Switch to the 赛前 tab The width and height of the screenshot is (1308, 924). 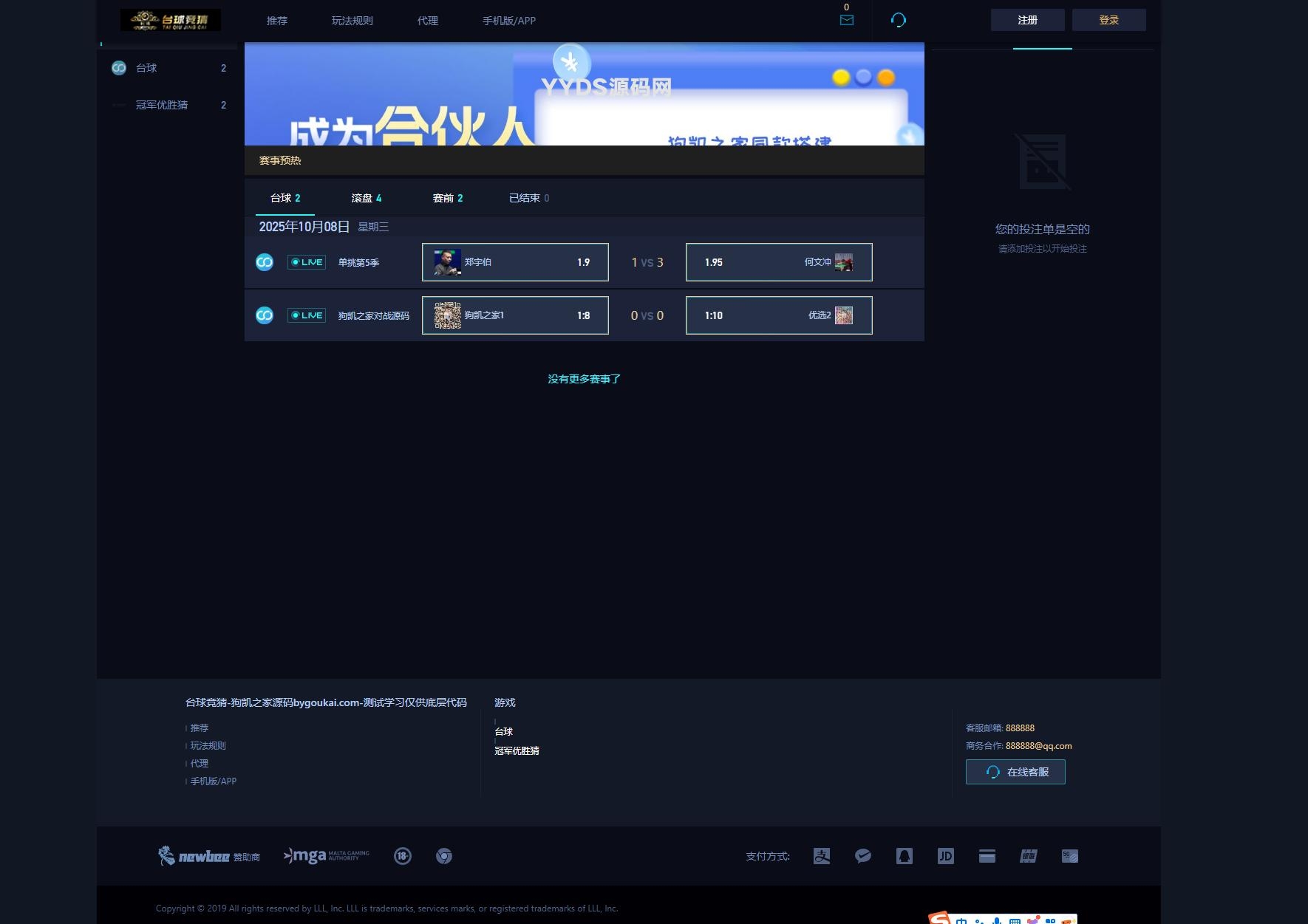tap(447, 198)
